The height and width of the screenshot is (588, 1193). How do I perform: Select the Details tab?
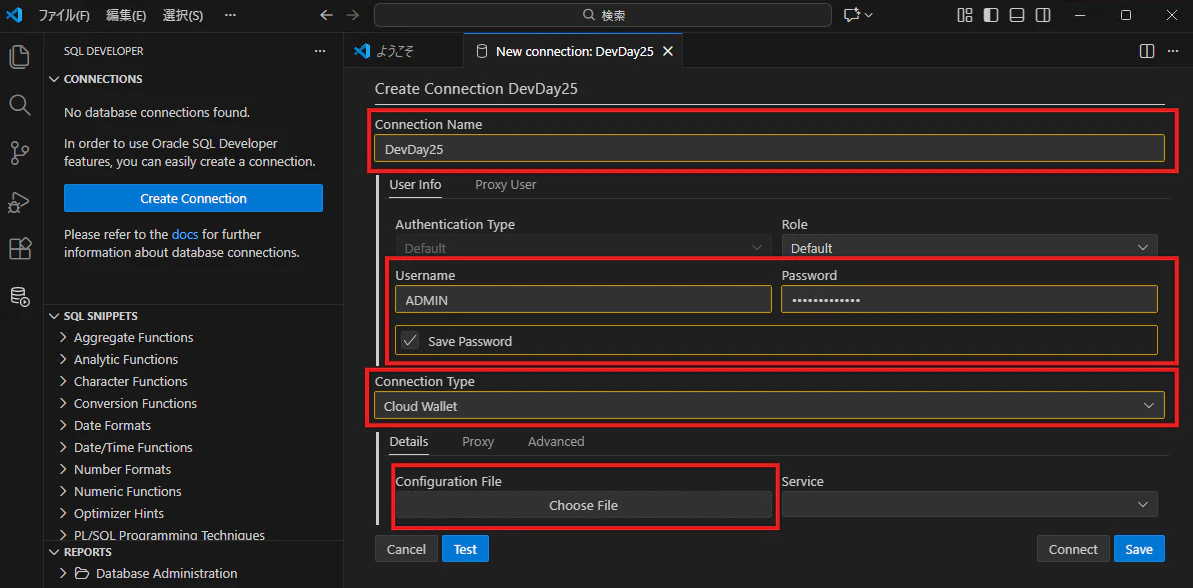(409, 441)
